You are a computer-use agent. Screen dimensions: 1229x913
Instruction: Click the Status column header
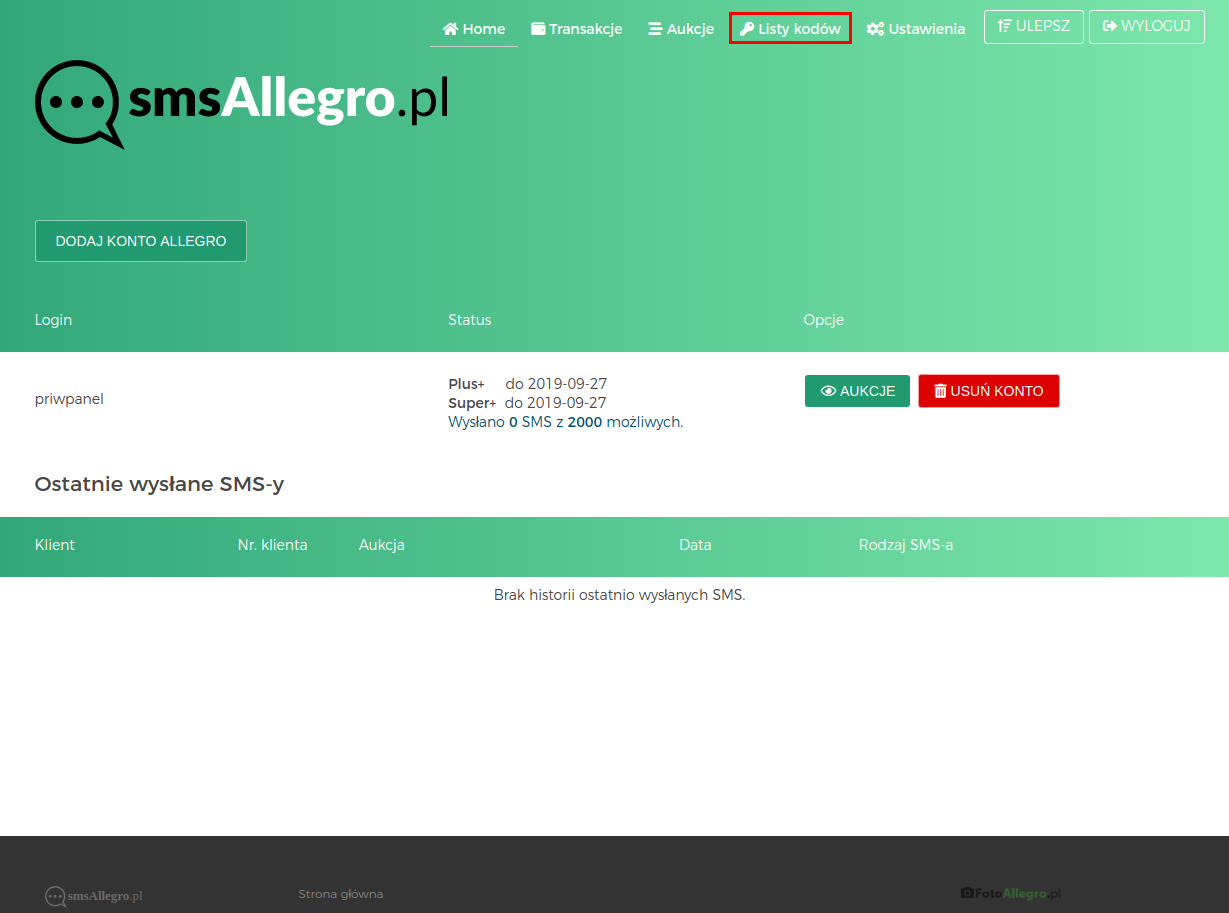click(x=470, y=320)
